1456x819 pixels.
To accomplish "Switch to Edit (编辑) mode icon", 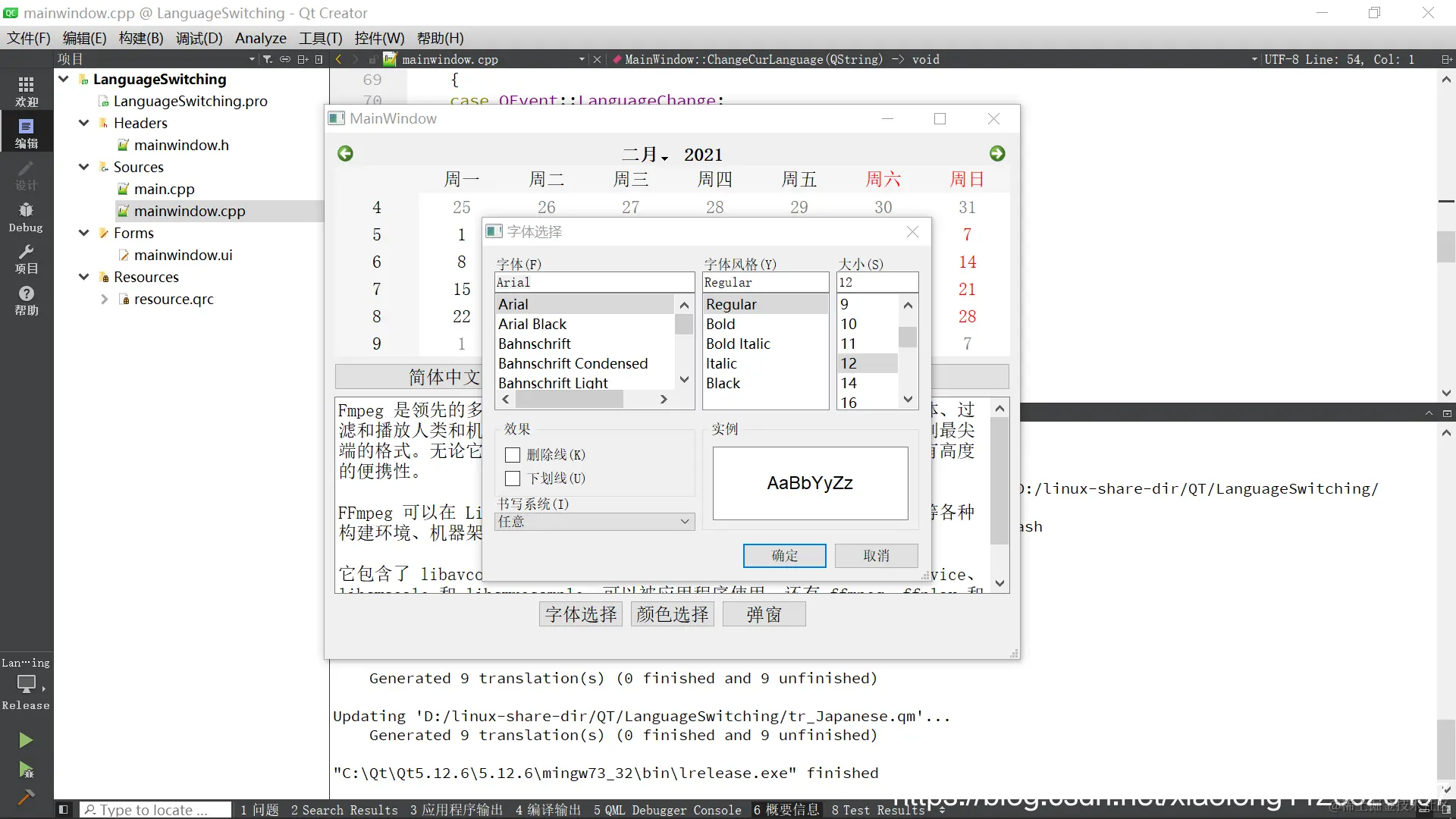I will point(26,133).
